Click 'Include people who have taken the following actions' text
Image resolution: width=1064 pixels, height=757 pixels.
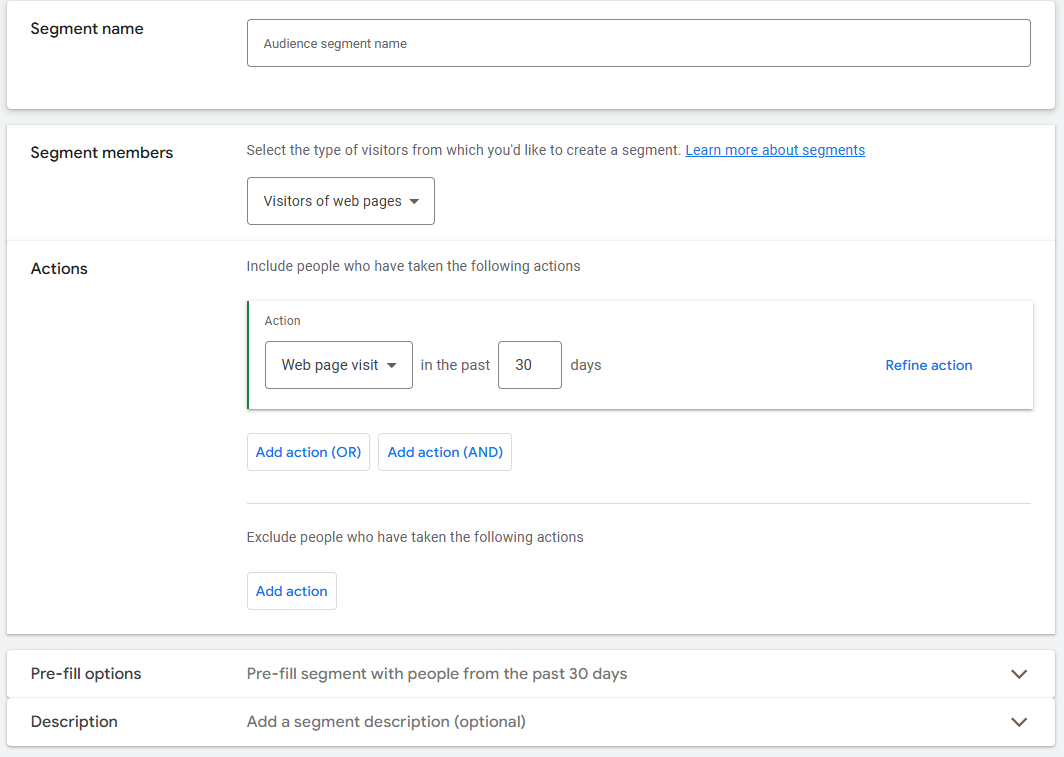[x=413, y=266]
